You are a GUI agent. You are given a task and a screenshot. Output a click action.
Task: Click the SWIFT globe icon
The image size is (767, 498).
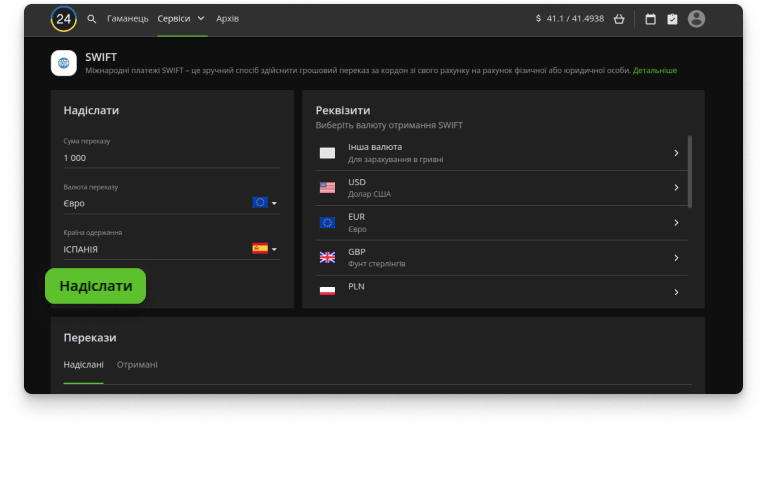point(64,63)
